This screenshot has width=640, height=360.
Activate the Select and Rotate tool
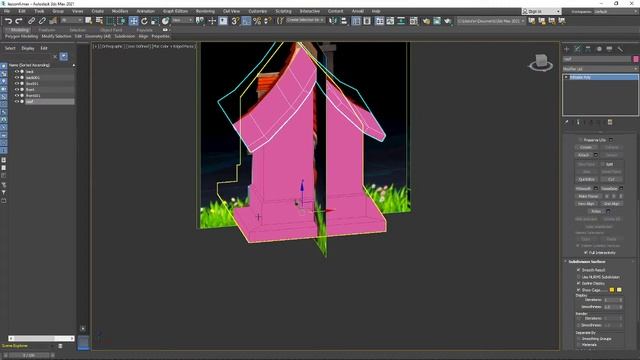(144, 21)
